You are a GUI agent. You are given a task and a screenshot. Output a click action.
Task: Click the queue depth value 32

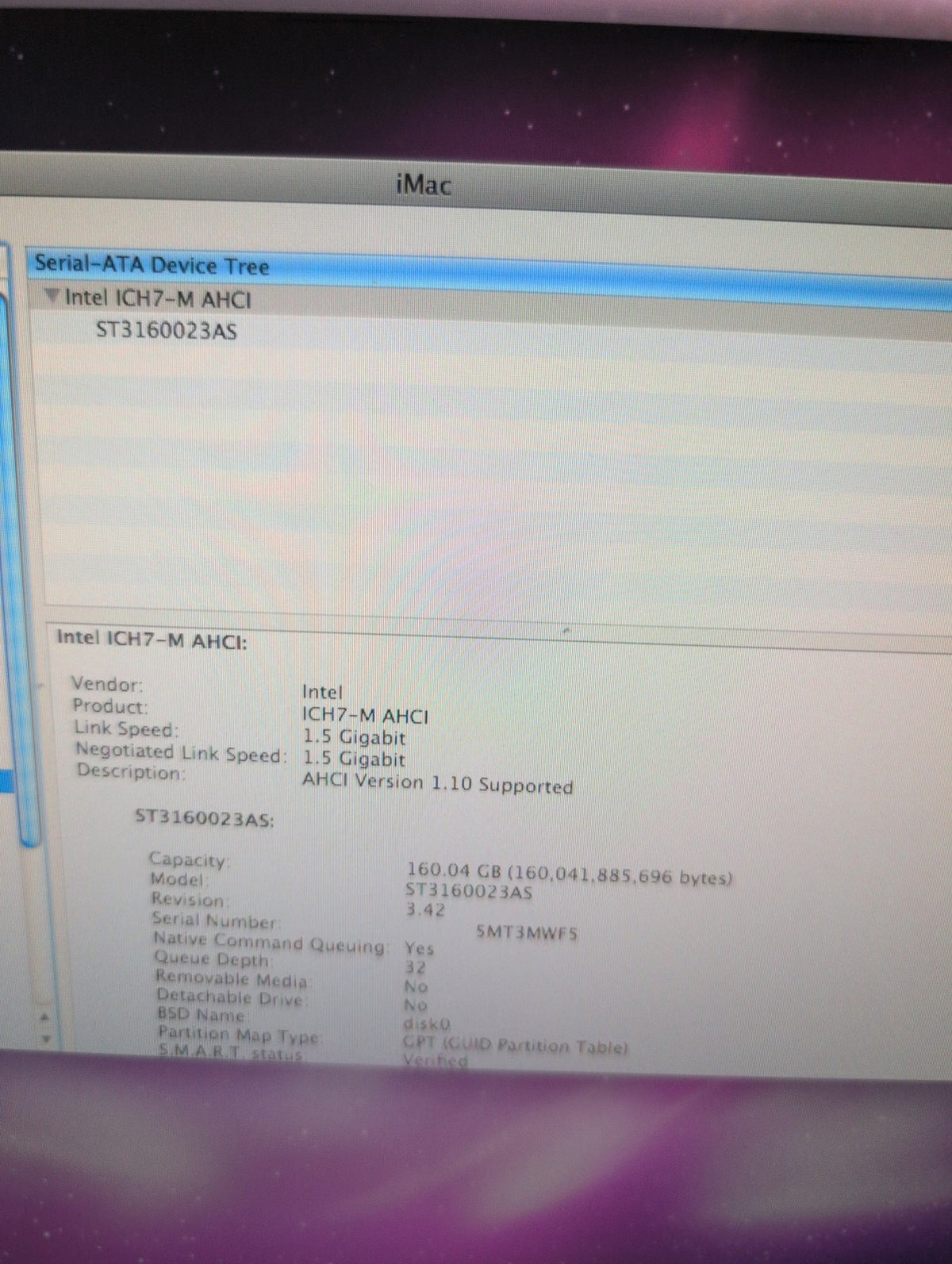416,967
